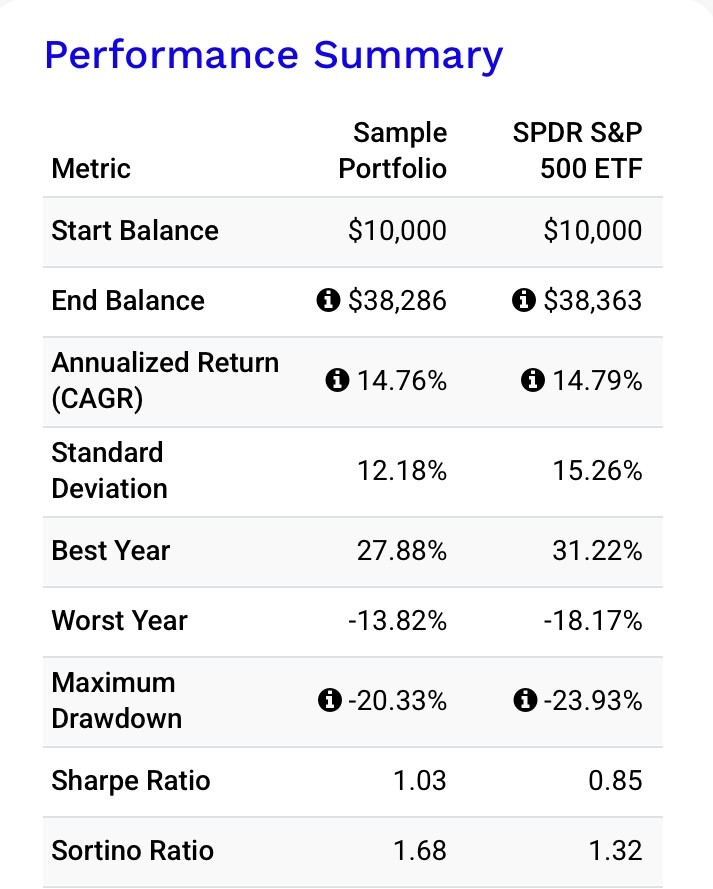
Task: Select SPDR Sortino Ratio value 1.32
Action: (615, 851)
